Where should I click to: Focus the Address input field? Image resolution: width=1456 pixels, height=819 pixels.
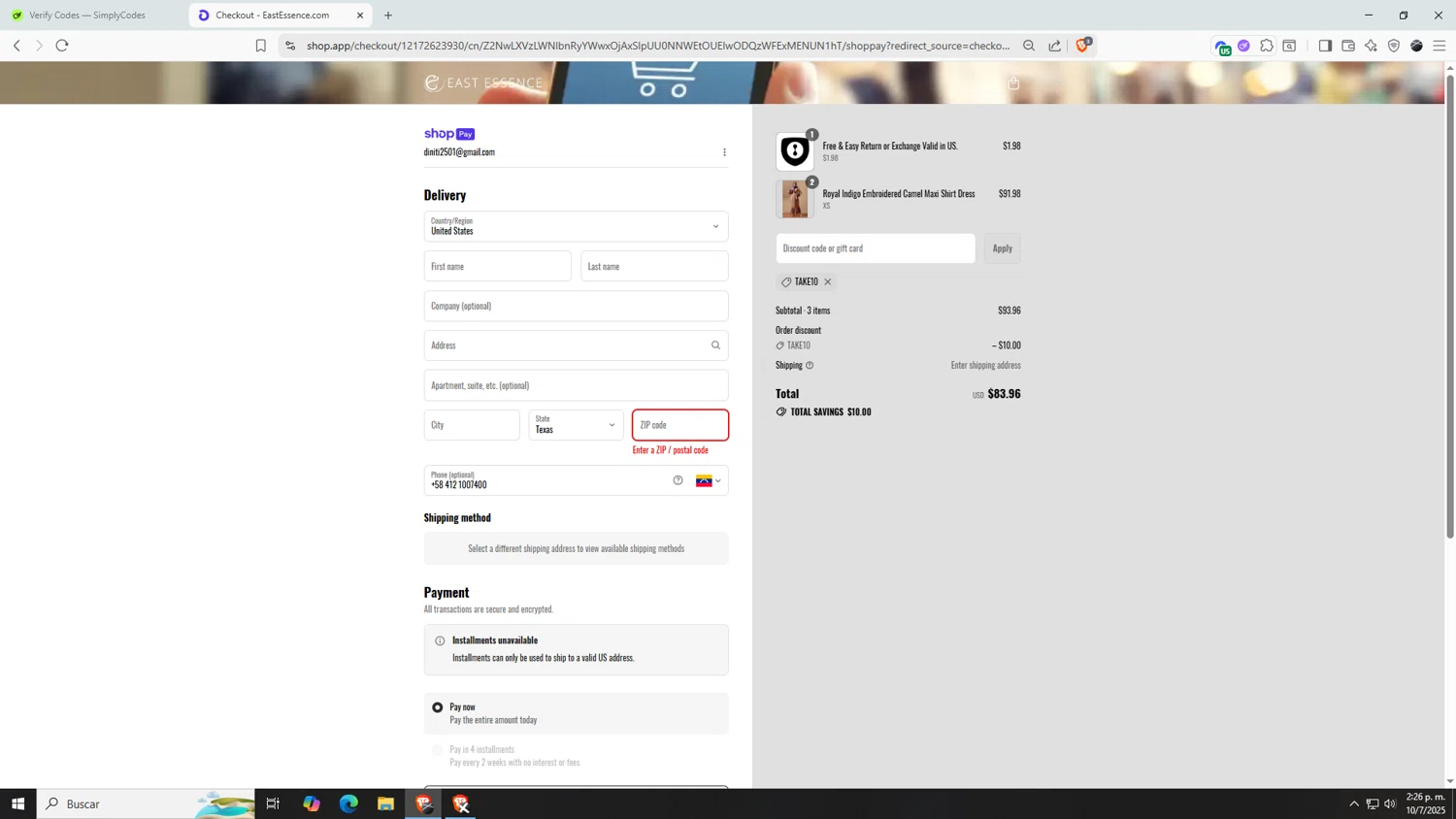coord(576,345)
